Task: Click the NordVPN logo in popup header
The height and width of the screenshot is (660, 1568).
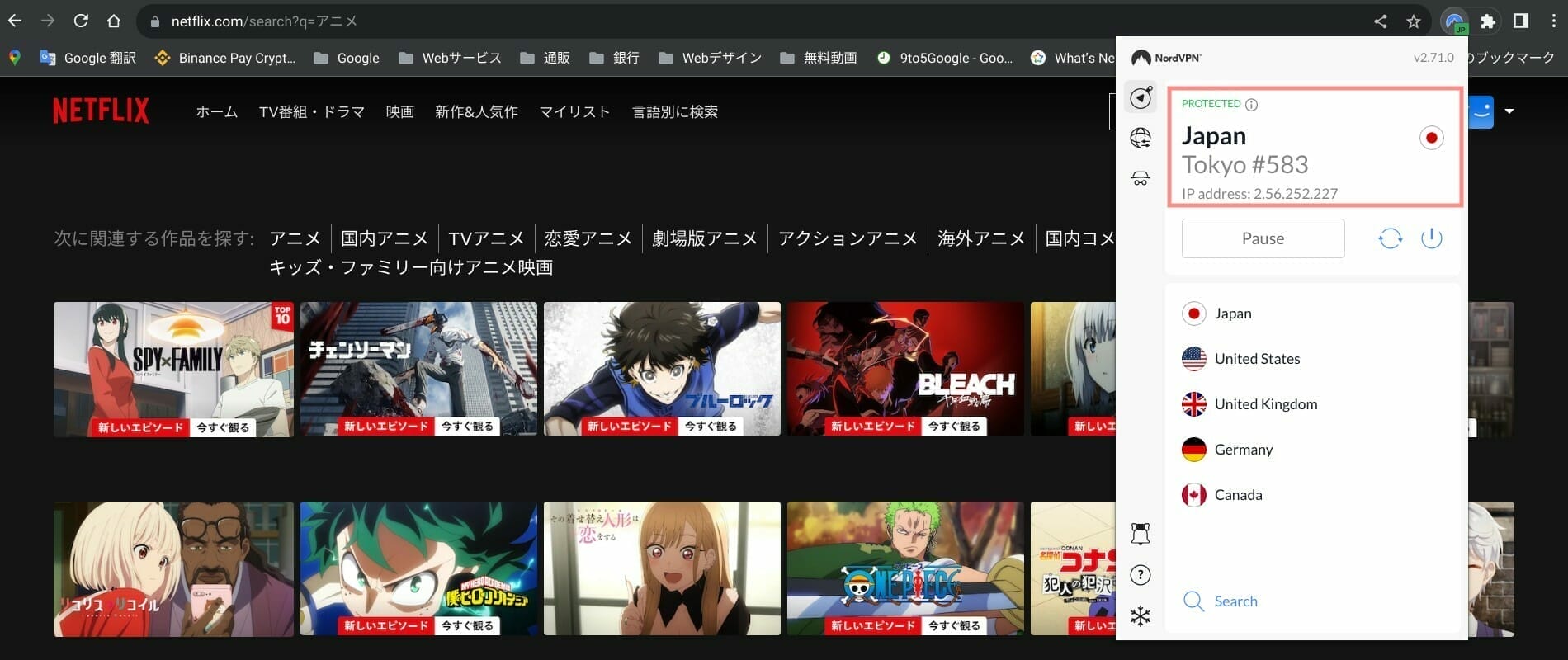Action: coord(1166,58)
